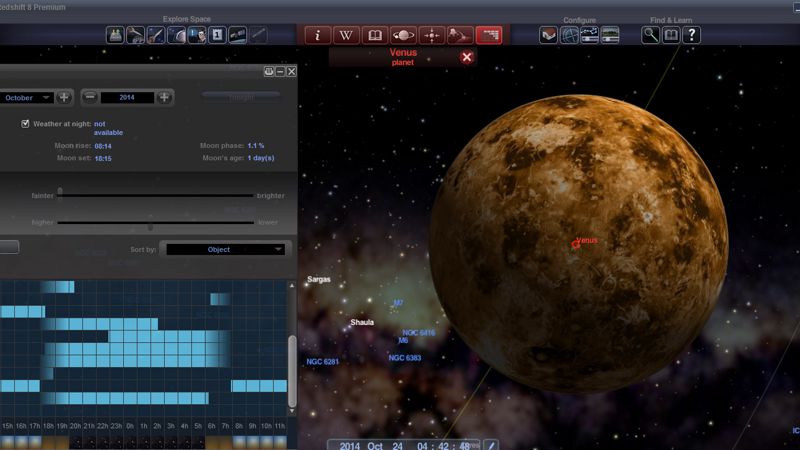This screenshot has width=800, height=450.
Task: Click the ringed planet orbit icon
Action: 403,35
